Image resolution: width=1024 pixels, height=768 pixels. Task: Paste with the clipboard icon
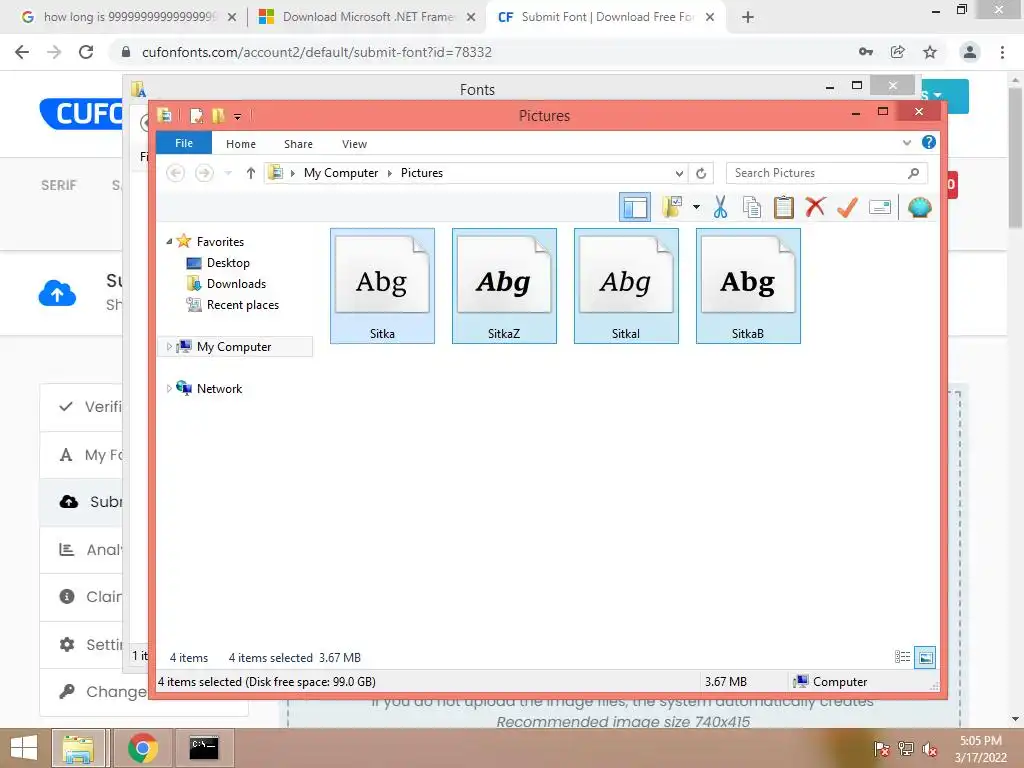(783, 207)
